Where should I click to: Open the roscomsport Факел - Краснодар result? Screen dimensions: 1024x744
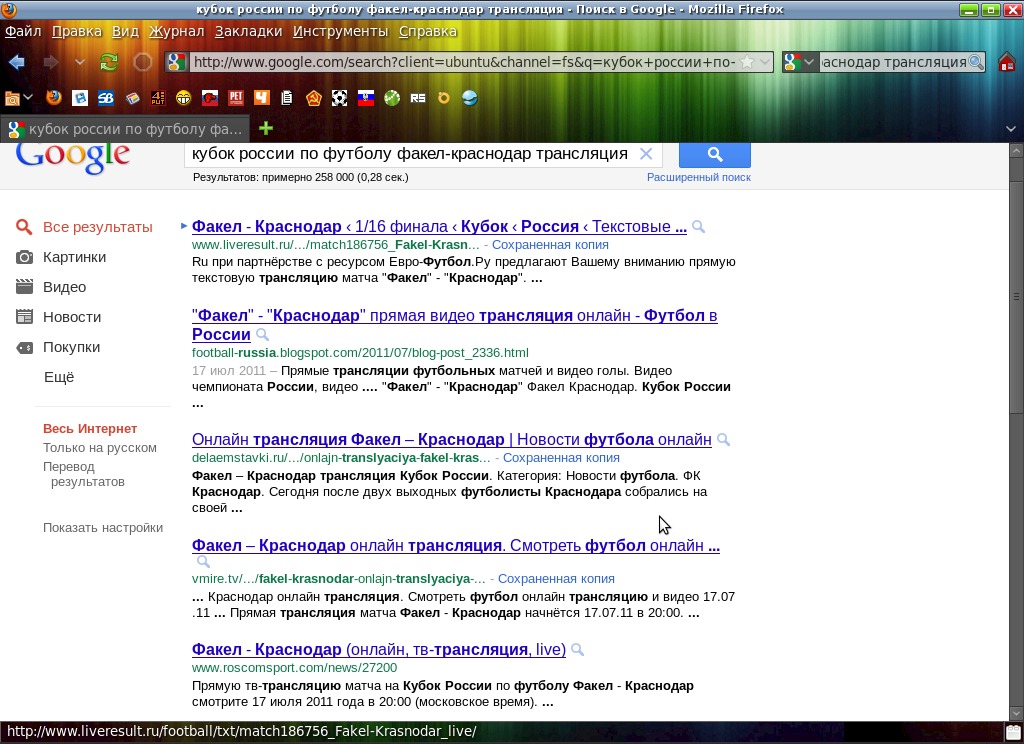379,649
